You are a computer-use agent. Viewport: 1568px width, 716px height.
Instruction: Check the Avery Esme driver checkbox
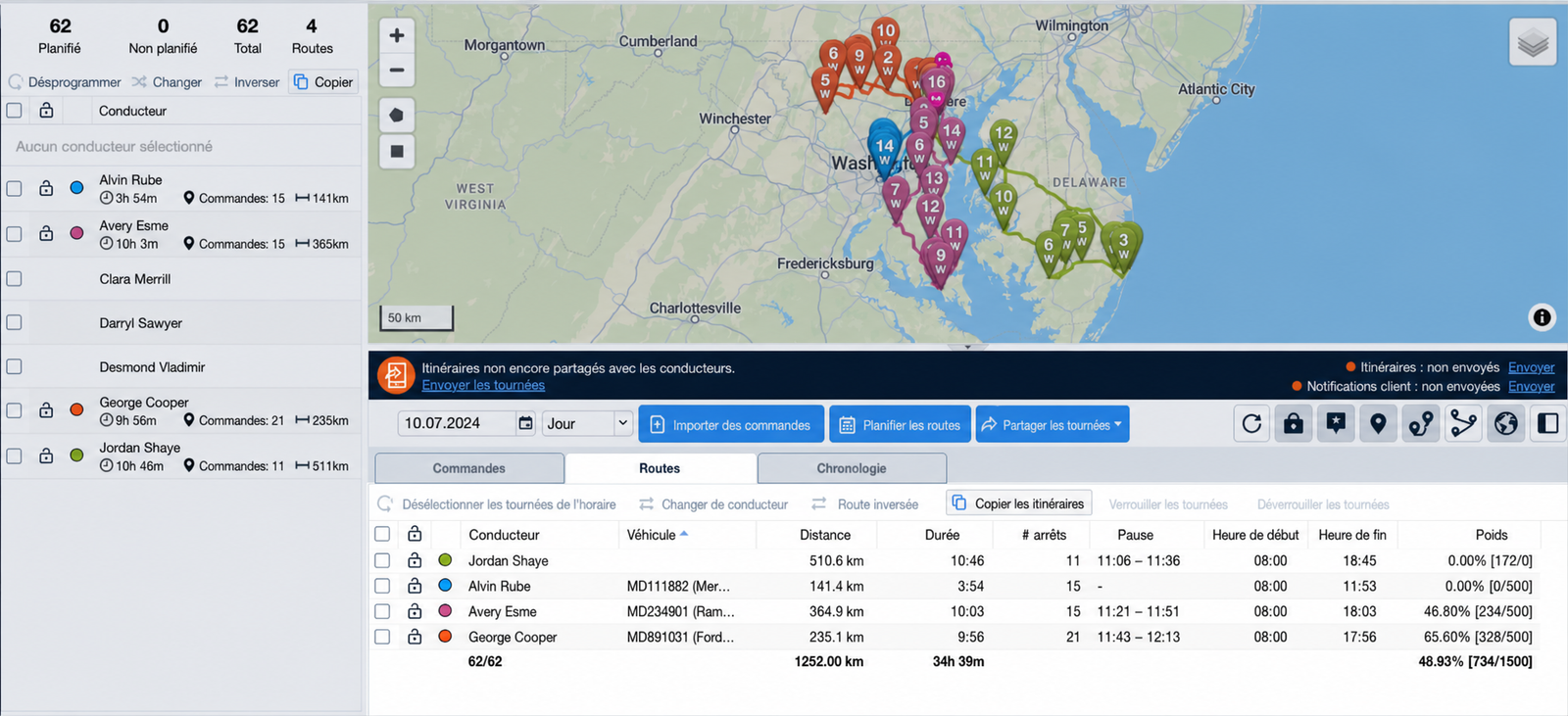pos(14,233)
